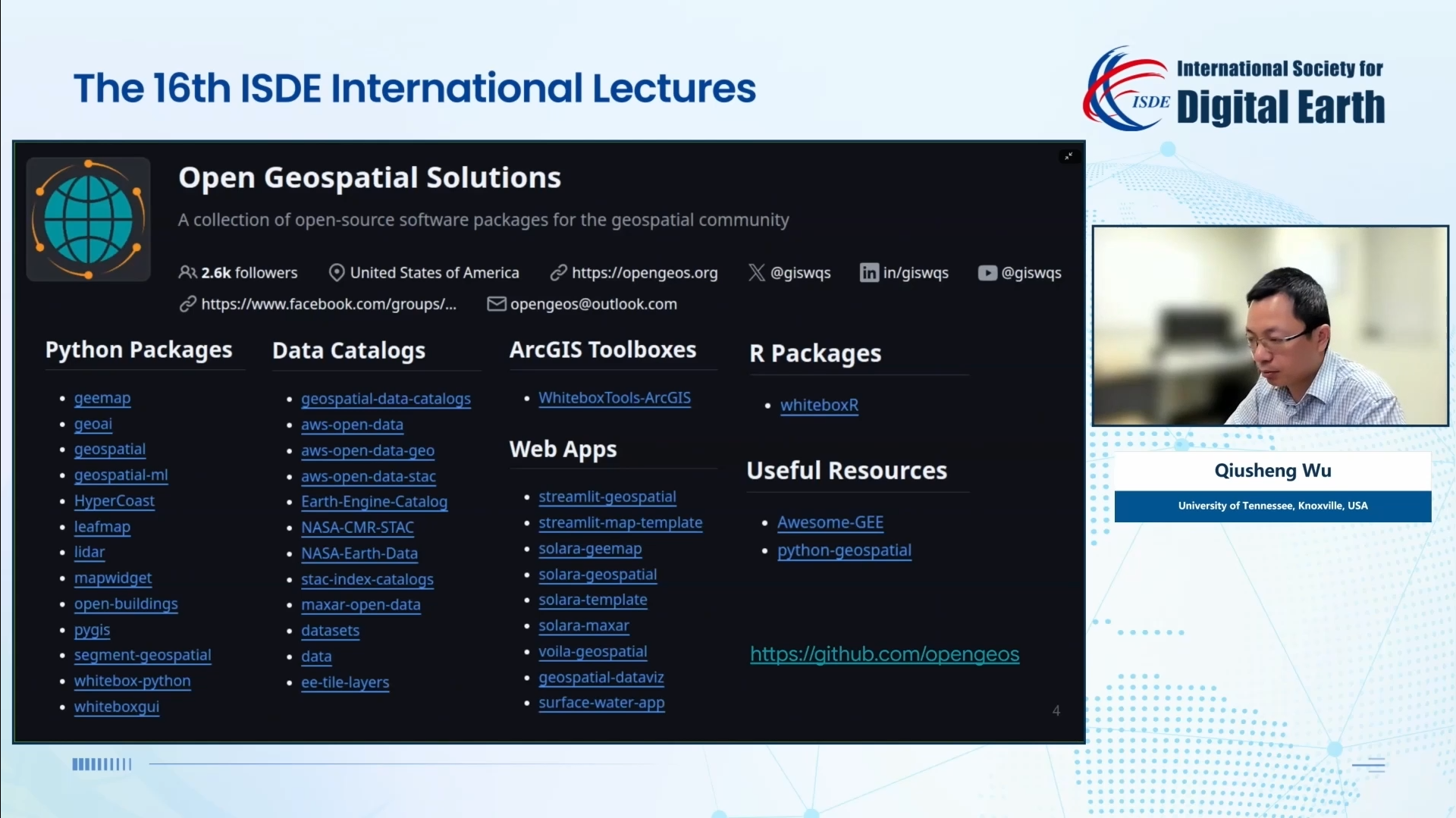
Task: Open the geospatial-ml link
Action: tap(121, 475)
